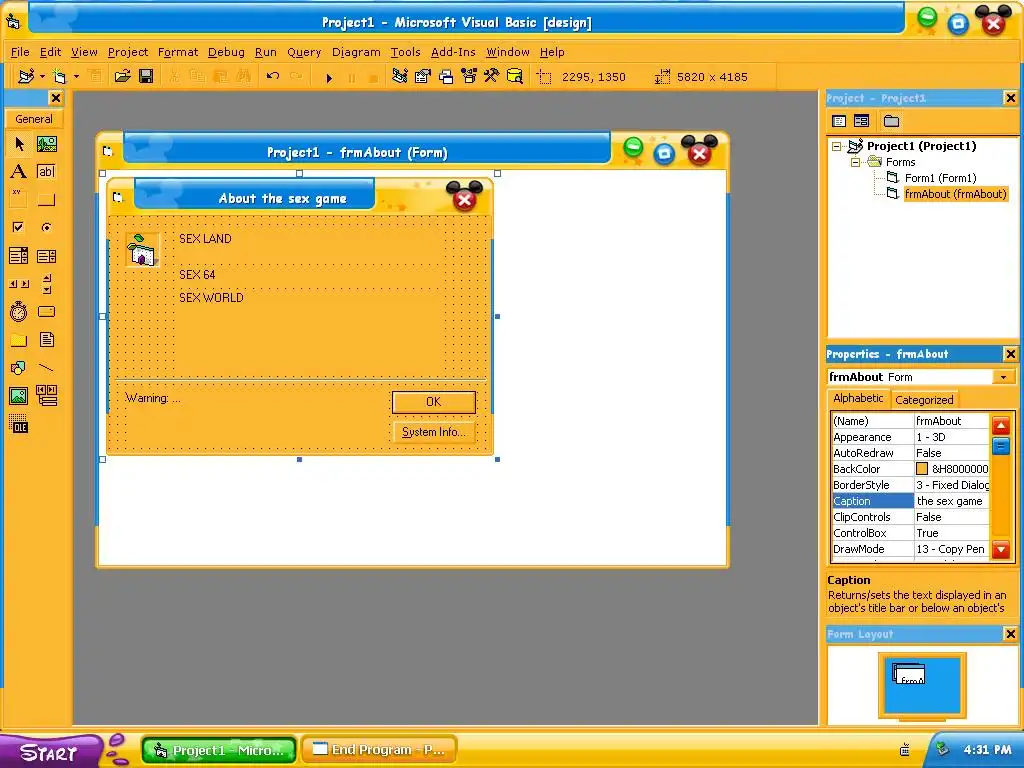Select frmAbout (frmAbout) in project tree
The image size is (1024, 768).
pyautogui.click(x=955, y=194)
